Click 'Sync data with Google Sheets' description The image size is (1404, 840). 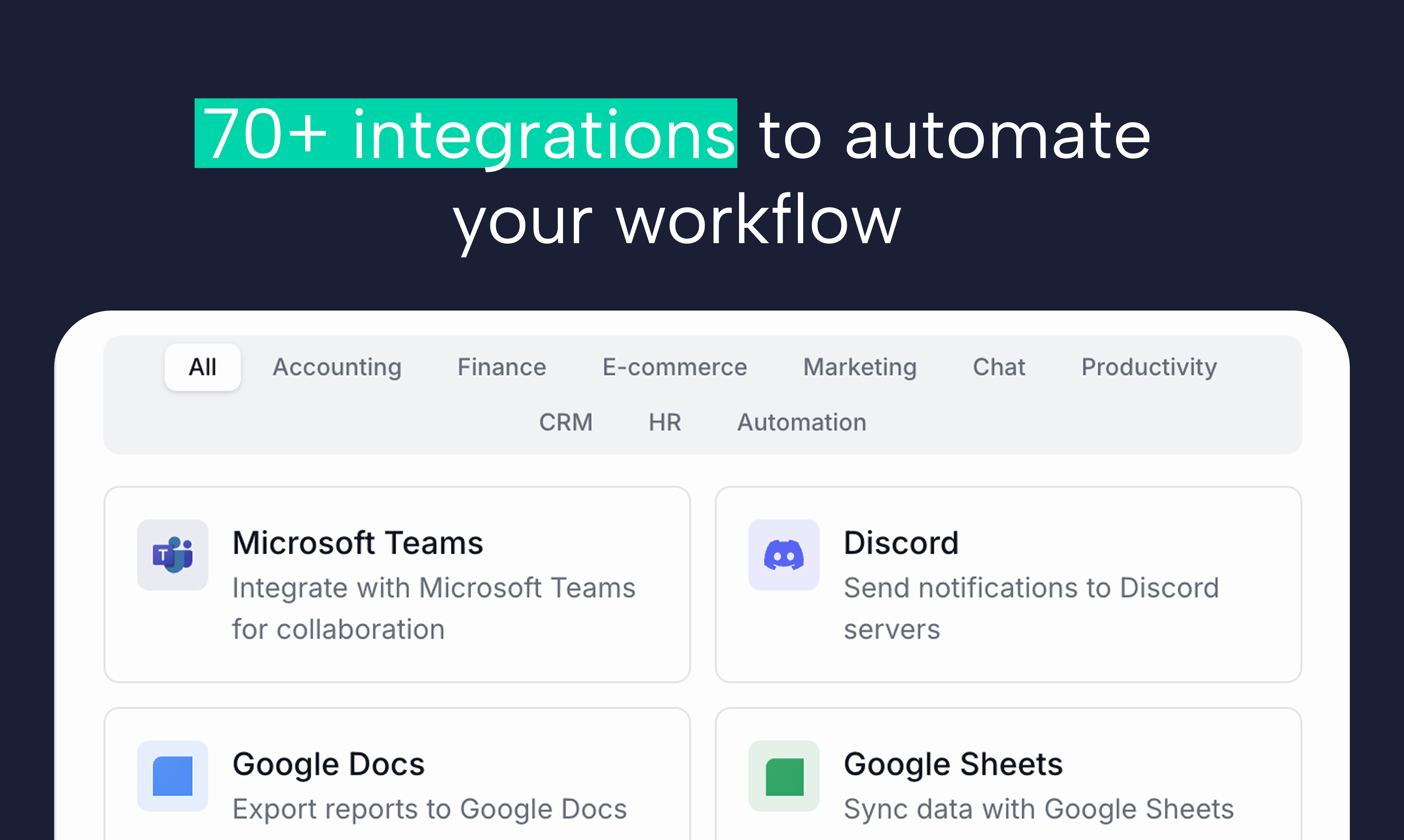pos(1039,809)
